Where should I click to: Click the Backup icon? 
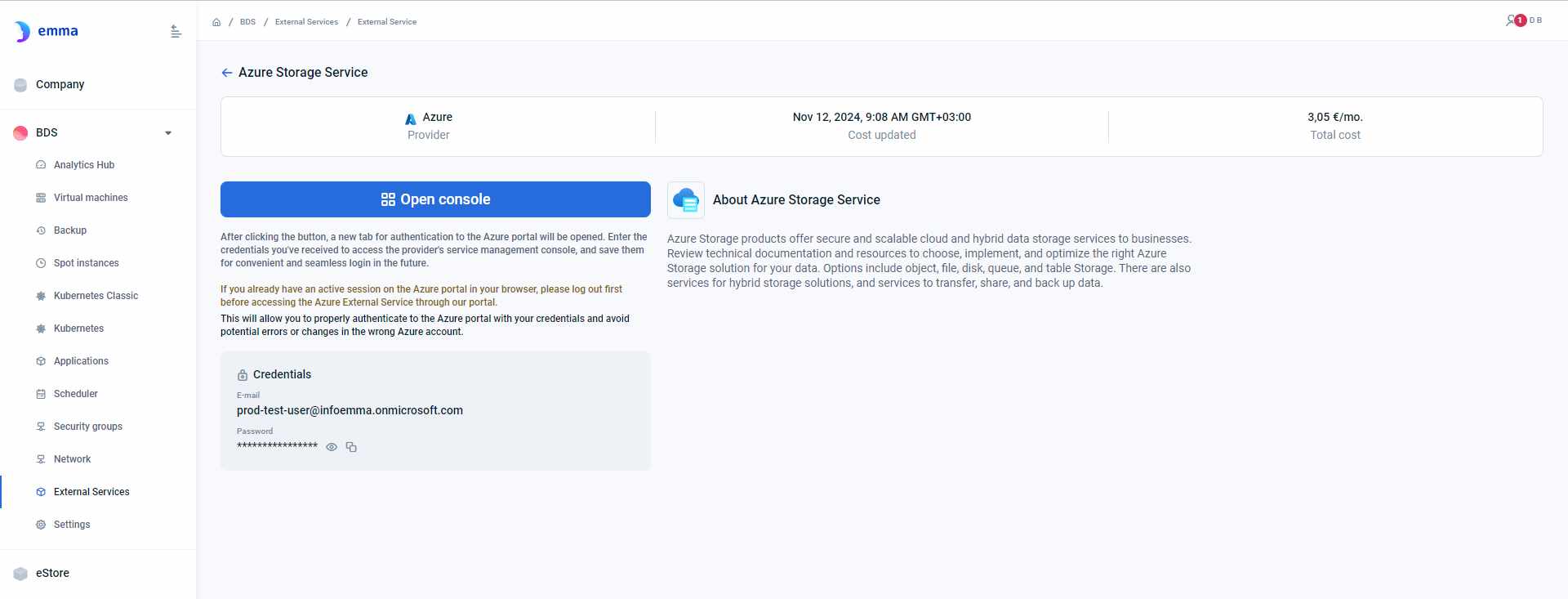(x=41, y=230)
